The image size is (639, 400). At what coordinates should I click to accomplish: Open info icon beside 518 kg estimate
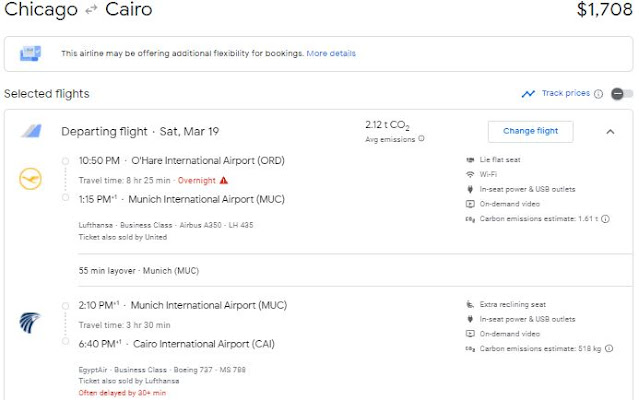609,349
